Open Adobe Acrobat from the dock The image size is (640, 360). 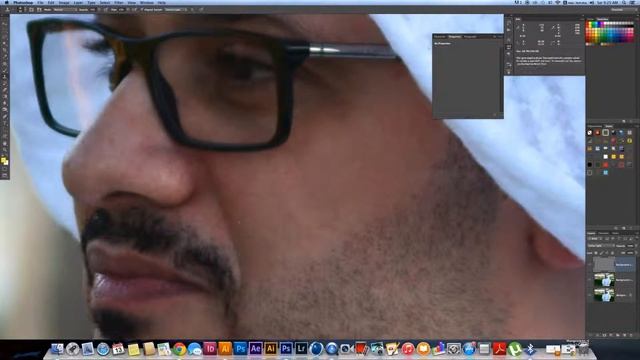pyautogui.click(x=500, y=349)
